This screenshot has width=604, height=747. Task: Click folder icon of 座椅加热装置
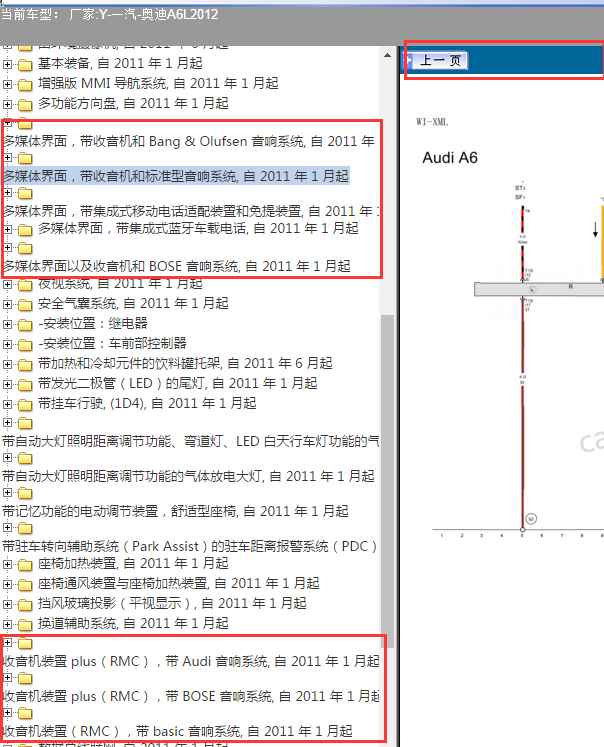coord(25,565)
